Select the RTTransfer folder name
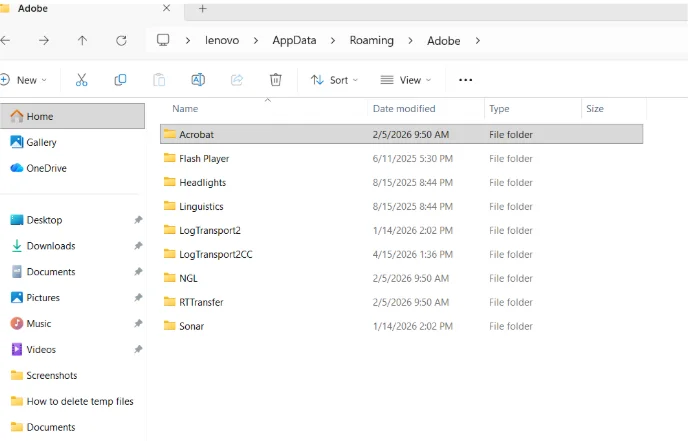This screenshot has width=688, height=441. (x=201, y=302)
